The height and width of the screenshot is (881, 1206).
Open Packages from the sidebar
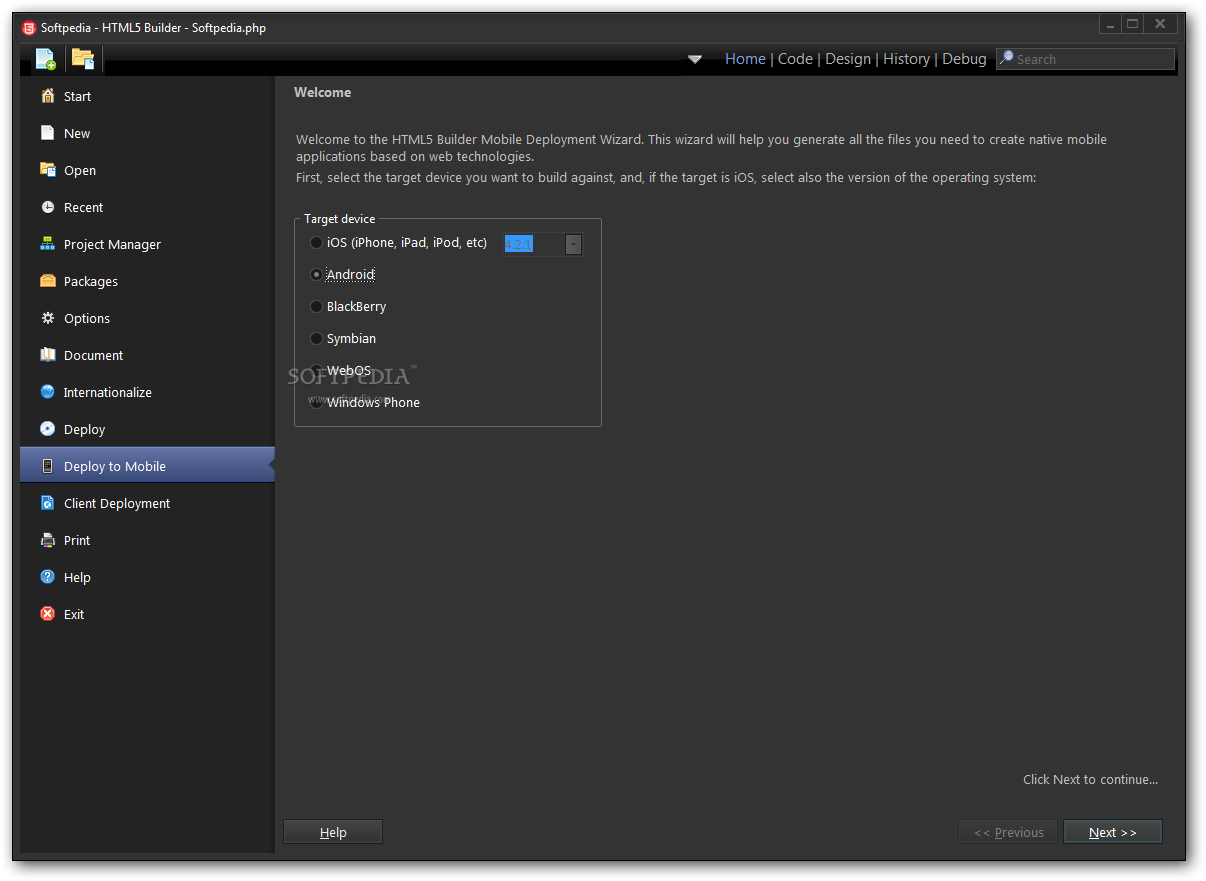pos(147,281)
